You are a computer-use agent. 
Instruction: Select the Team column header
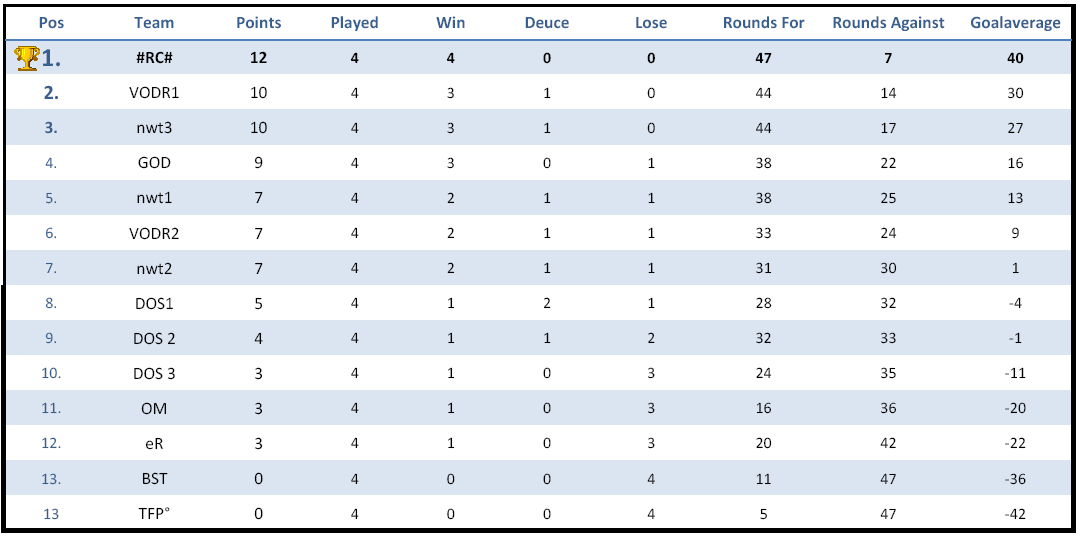154,23
